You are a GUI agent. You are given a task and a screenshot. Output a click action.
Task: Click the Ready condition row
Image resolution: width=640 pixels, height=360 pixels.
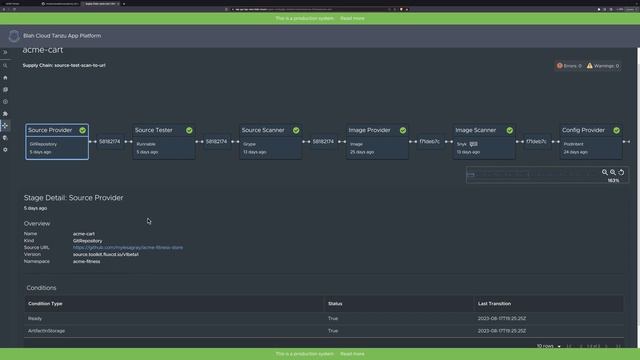coord(324,318)
